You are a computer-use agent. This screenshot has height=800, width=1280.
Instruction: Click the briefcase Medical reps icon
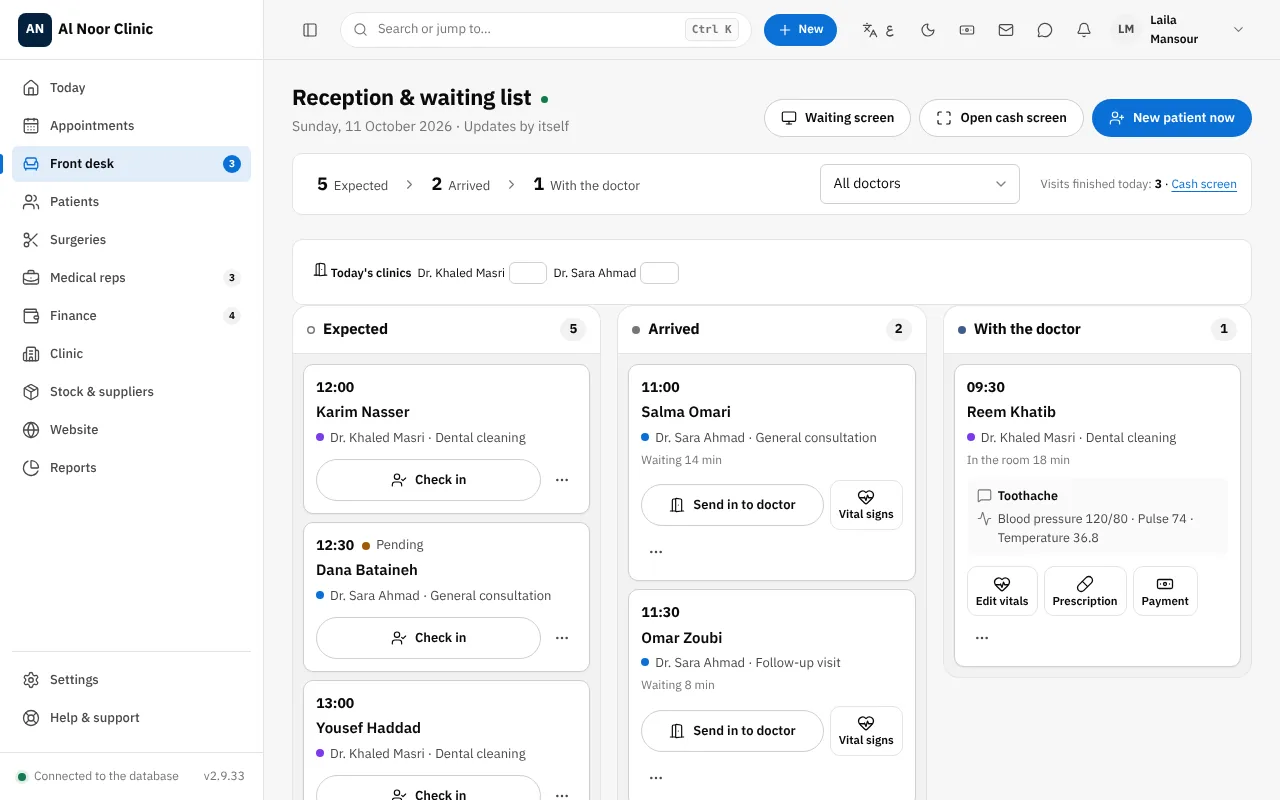click(x=31, y=278)
